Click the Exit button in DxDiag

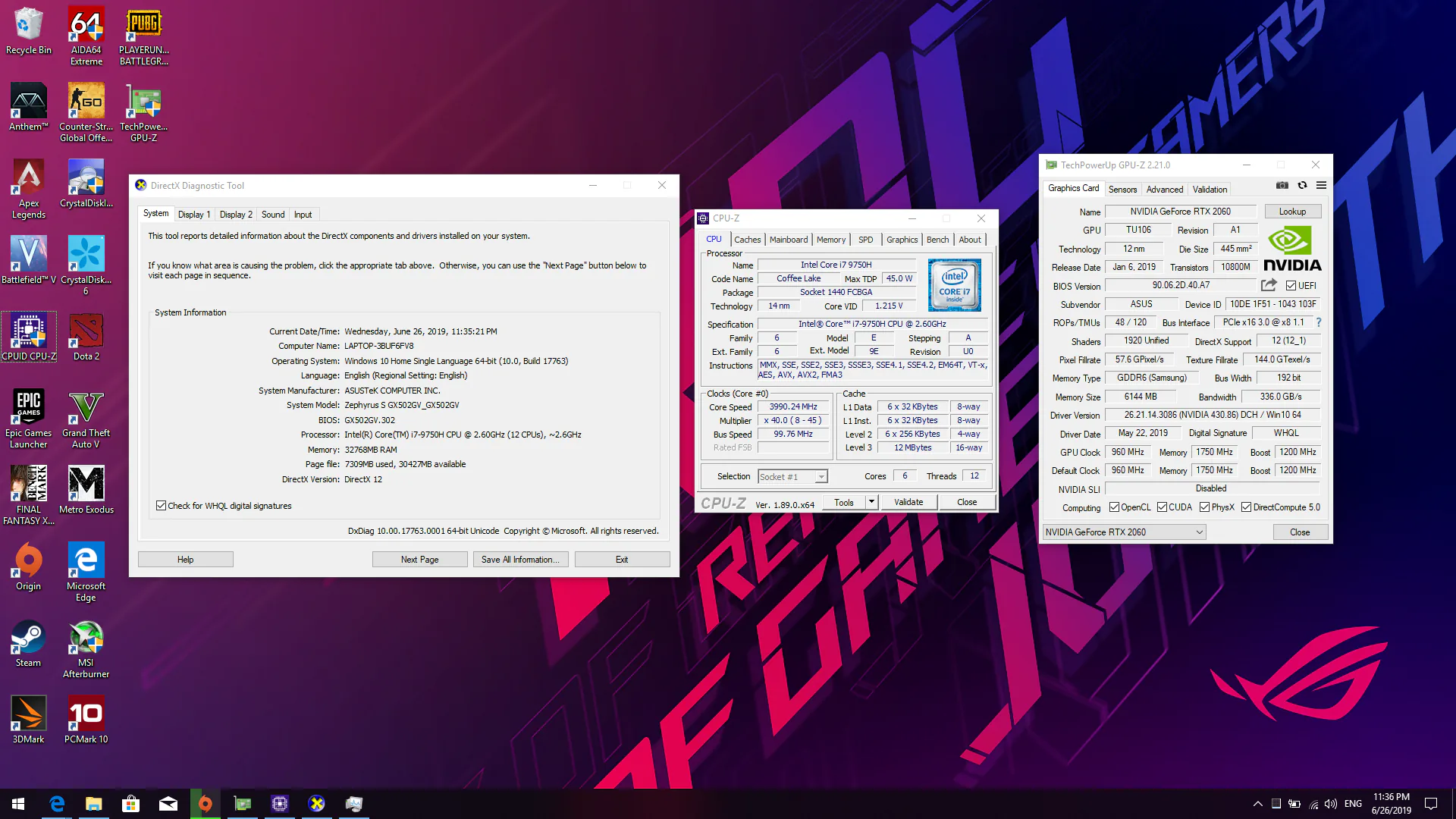pyautogui.click(x=622, y=560)
